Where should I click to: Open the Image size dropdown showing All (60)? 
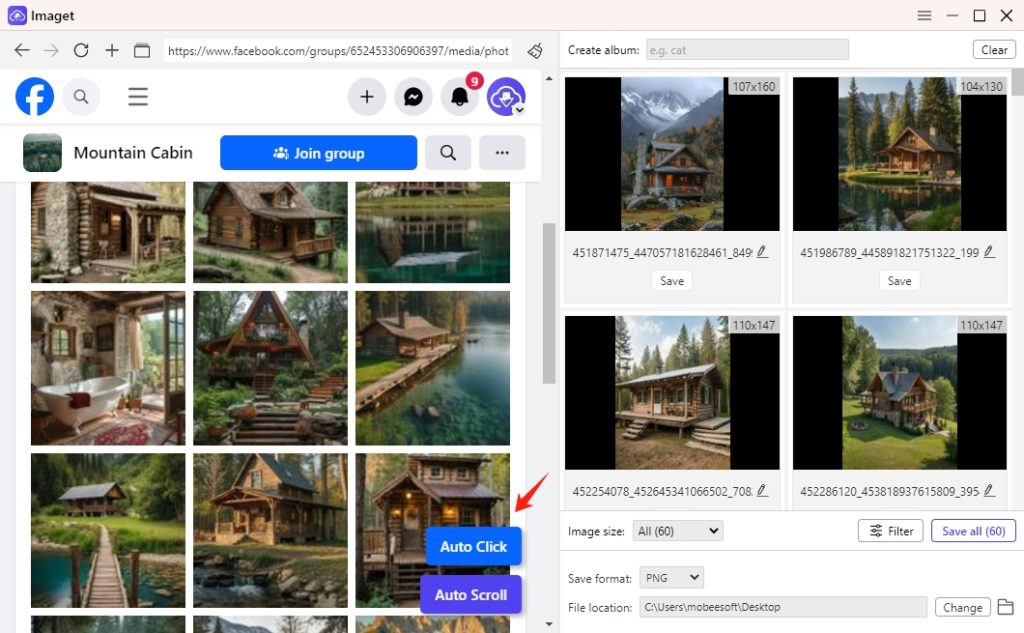[677, 530]
